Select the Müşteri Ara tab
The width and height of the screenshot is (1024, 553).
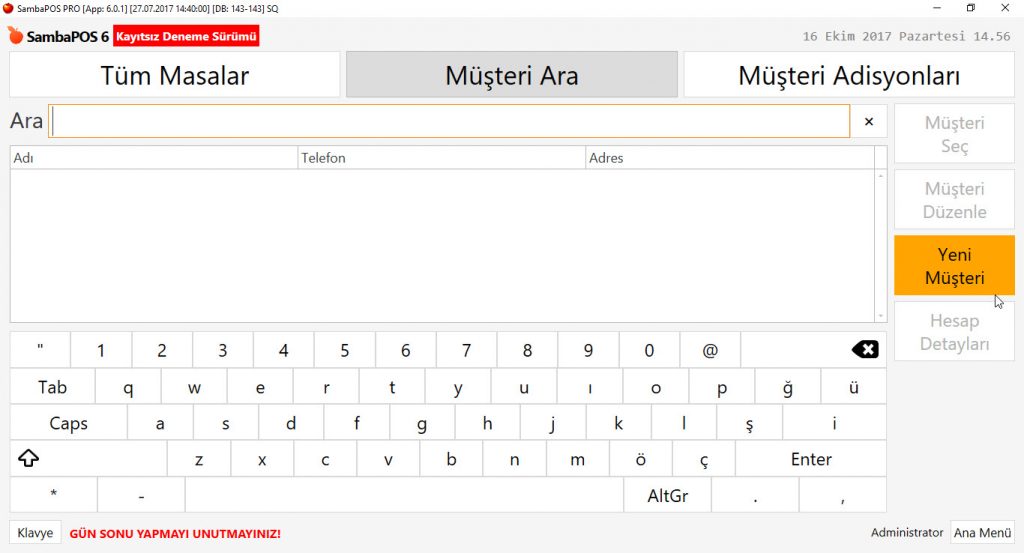click(x=512, y=75)
